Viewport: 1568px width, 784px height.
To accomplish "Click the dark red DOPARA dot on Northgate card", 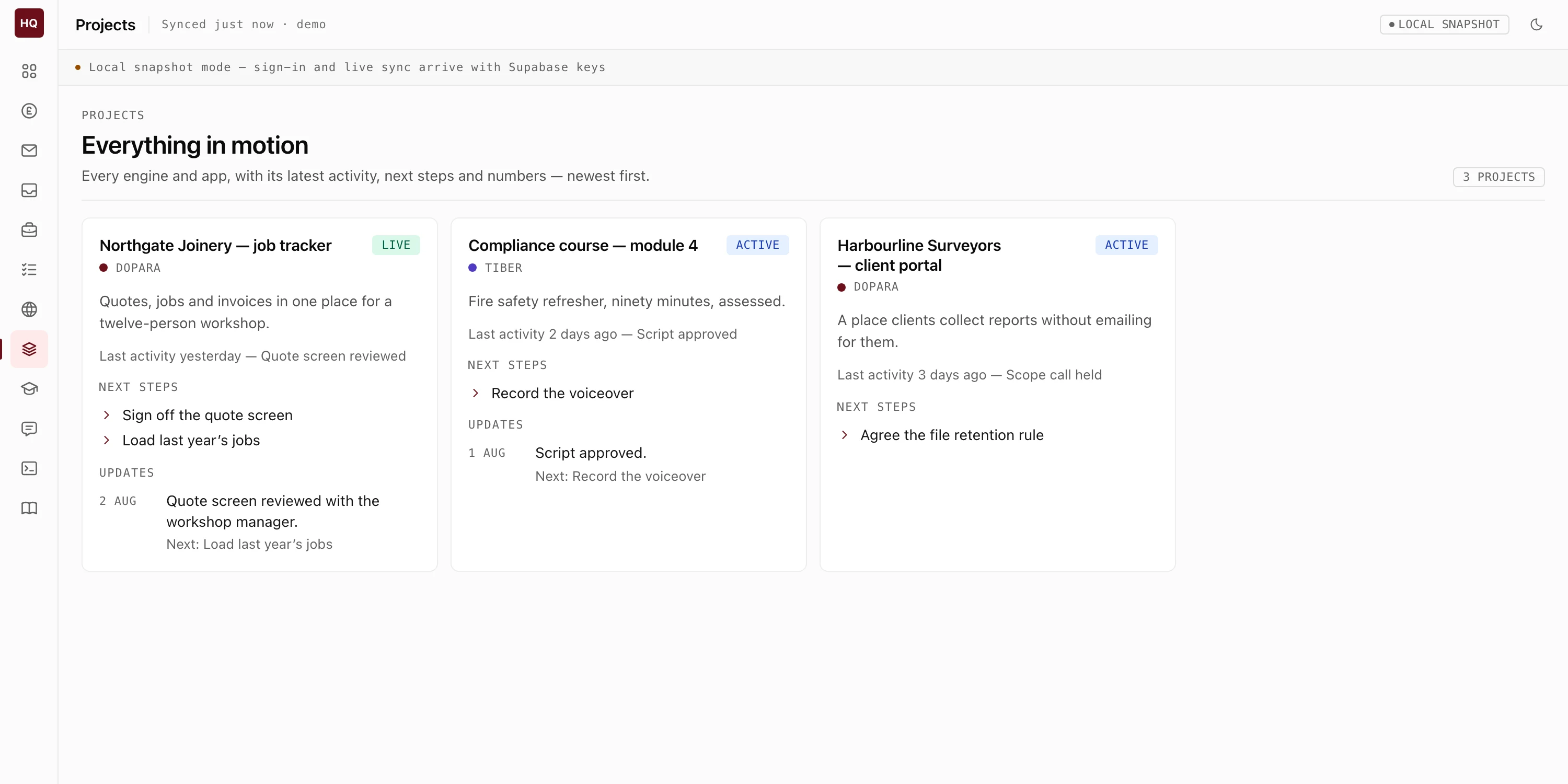I will (x=103, y=268).
